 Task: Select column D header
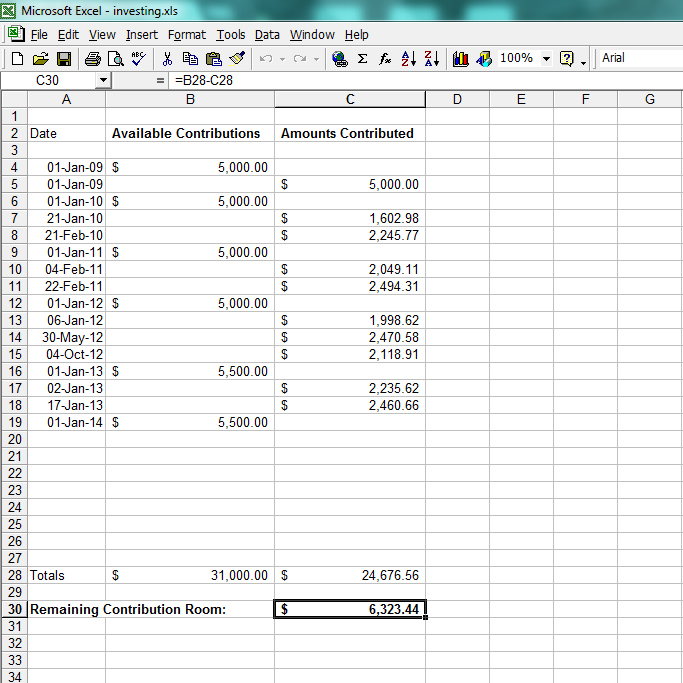point(457,99)
